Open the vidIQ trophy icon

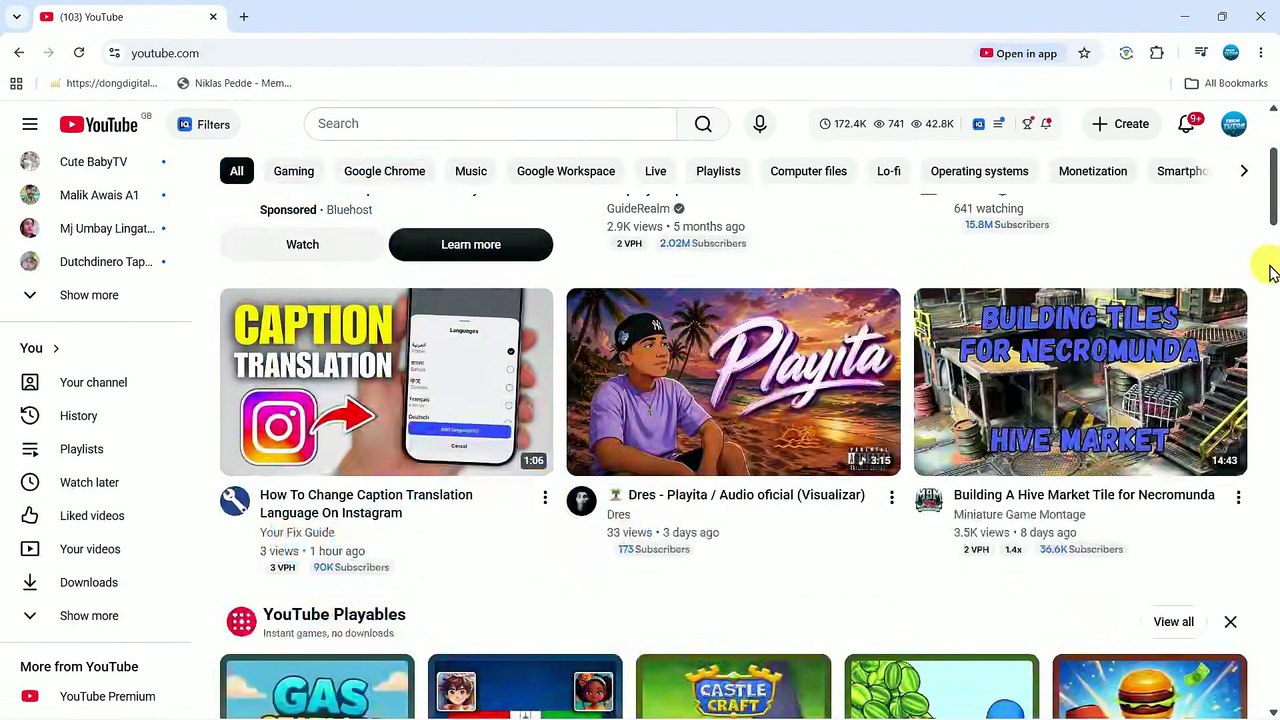1027,124
